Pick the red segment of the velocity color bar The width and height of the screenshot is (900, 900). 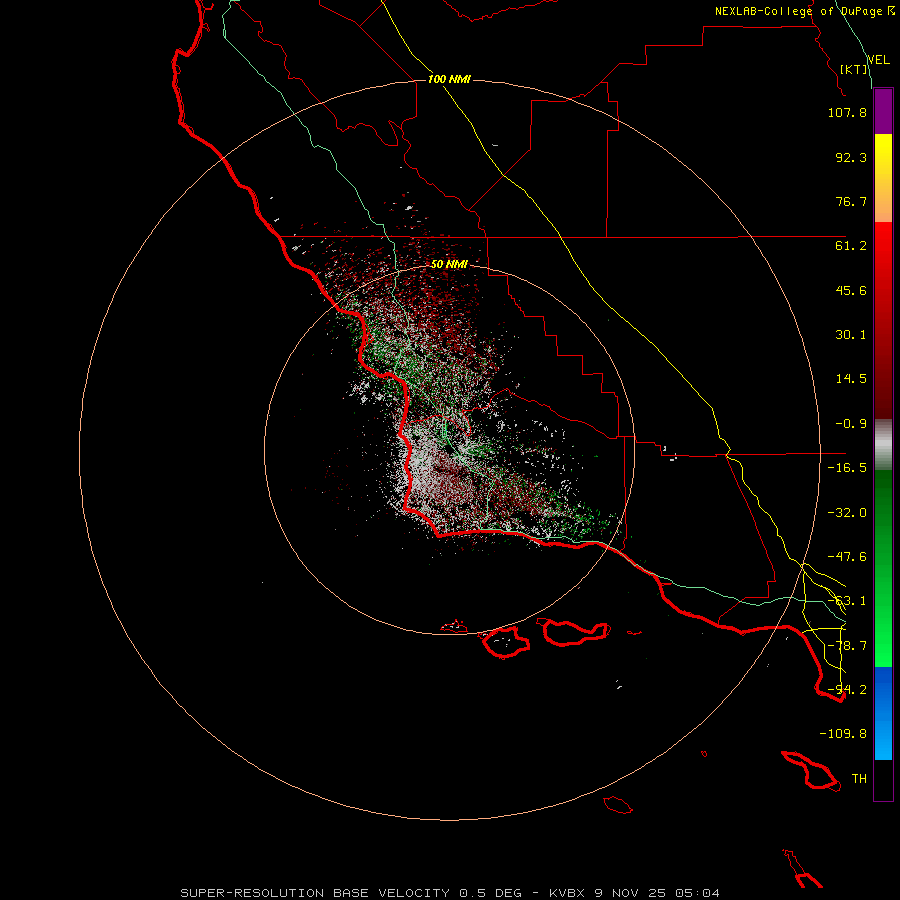coord(883,320)
